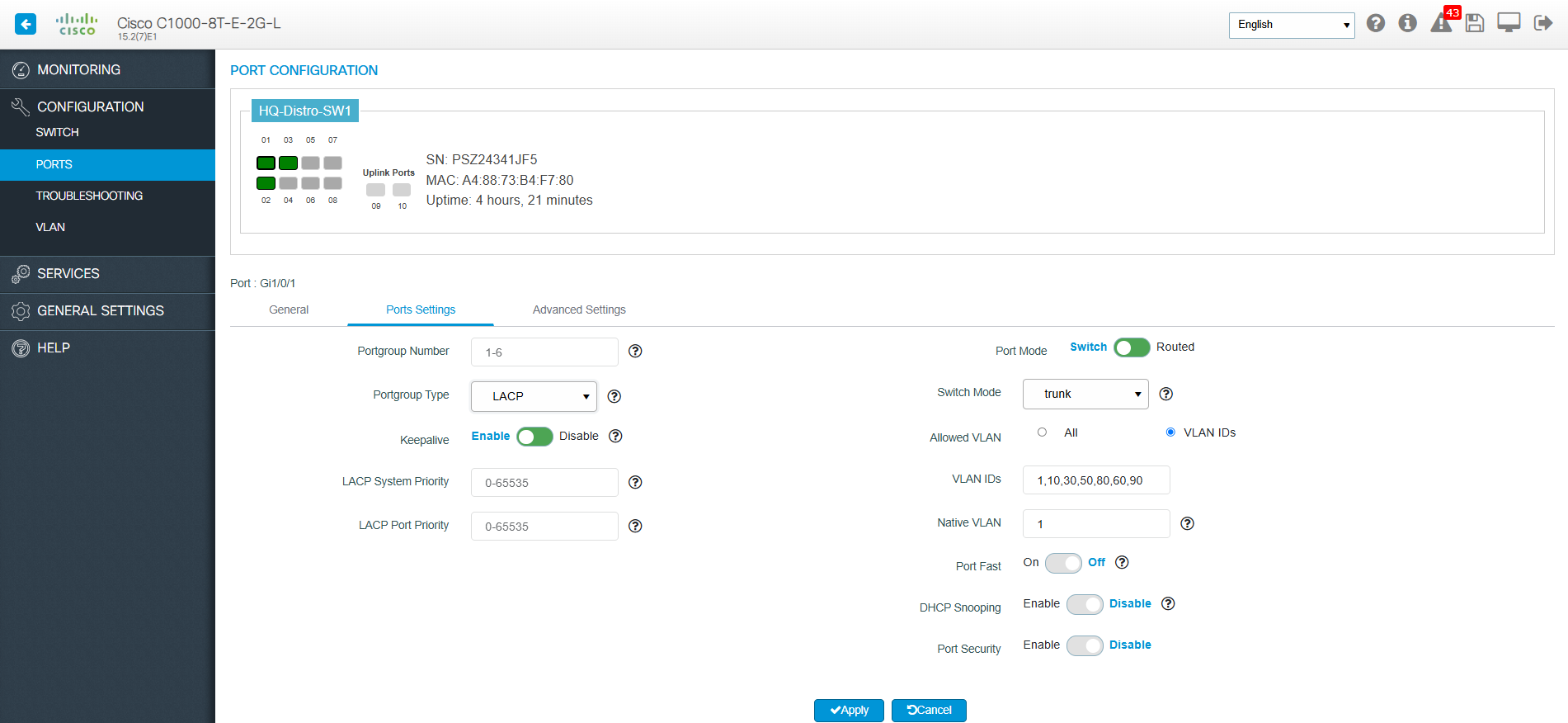The height and width of the screenshot is (723, 1568).
Task: Switch to the General tab
Action: [x=289, y=310]
